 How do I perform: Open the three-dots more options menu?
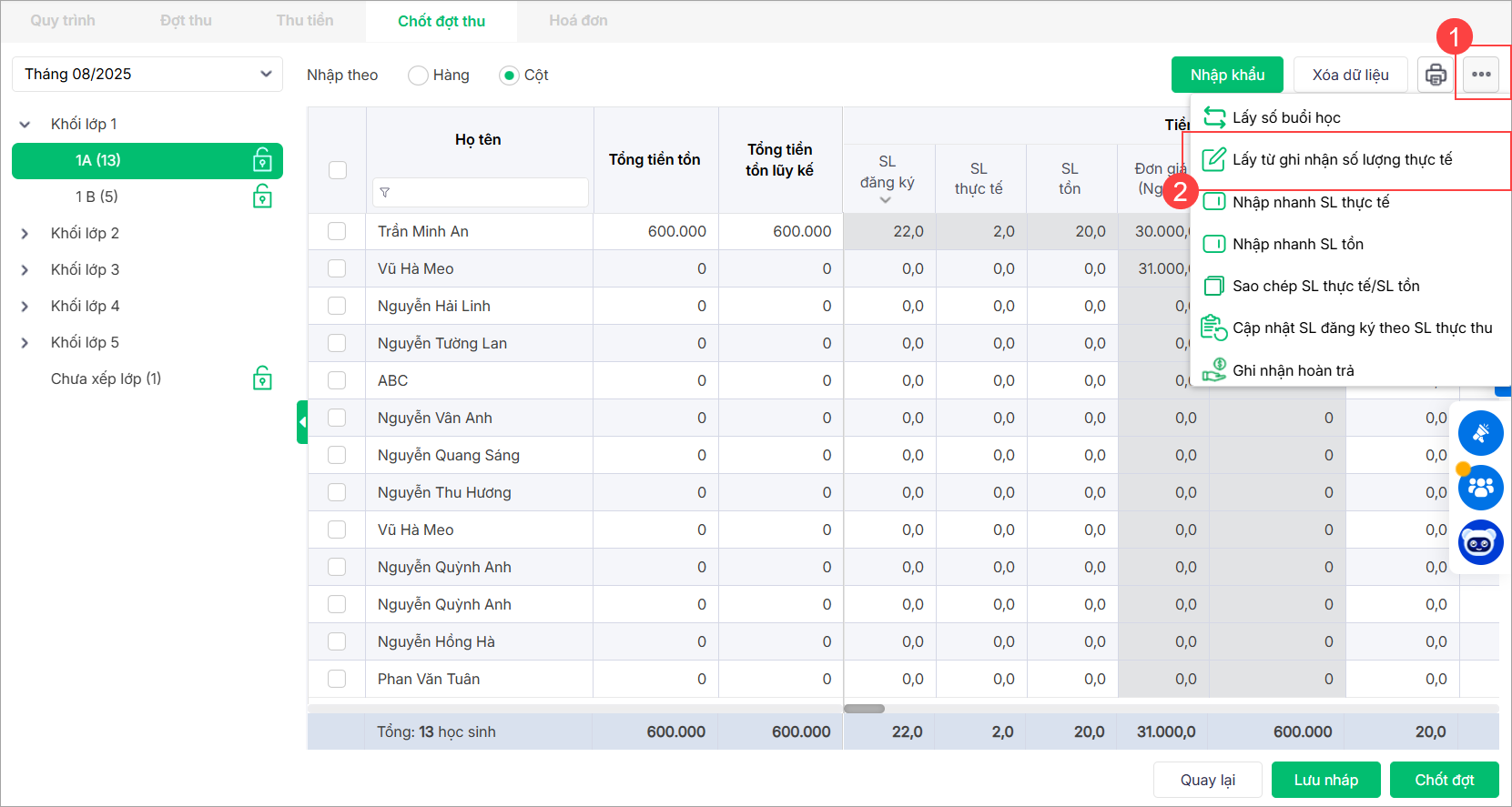tap(1481, 75)
